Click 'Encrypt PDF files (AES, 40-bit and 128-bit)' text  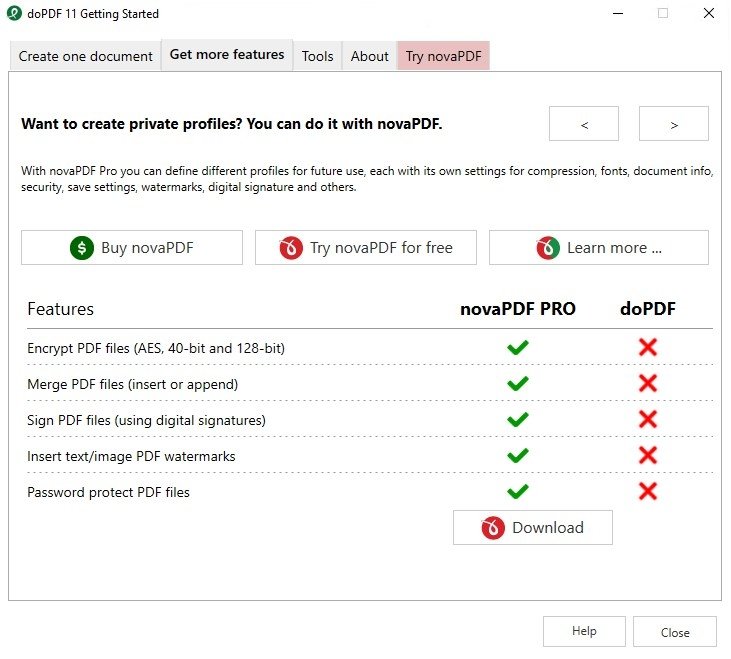pyautogui.click(x=156, y=348)
